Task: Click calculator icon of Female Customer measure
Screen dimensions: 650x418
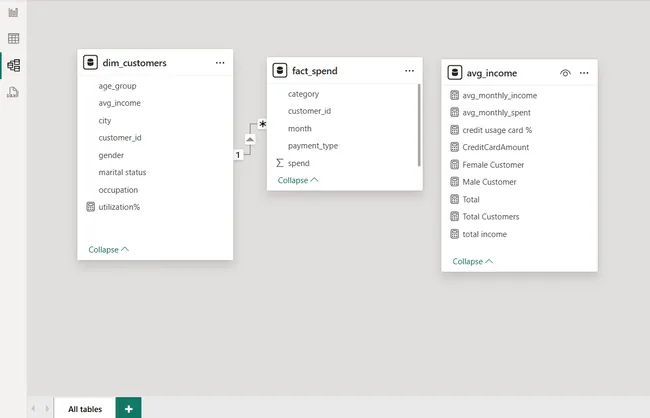Action: pos(454,165)
